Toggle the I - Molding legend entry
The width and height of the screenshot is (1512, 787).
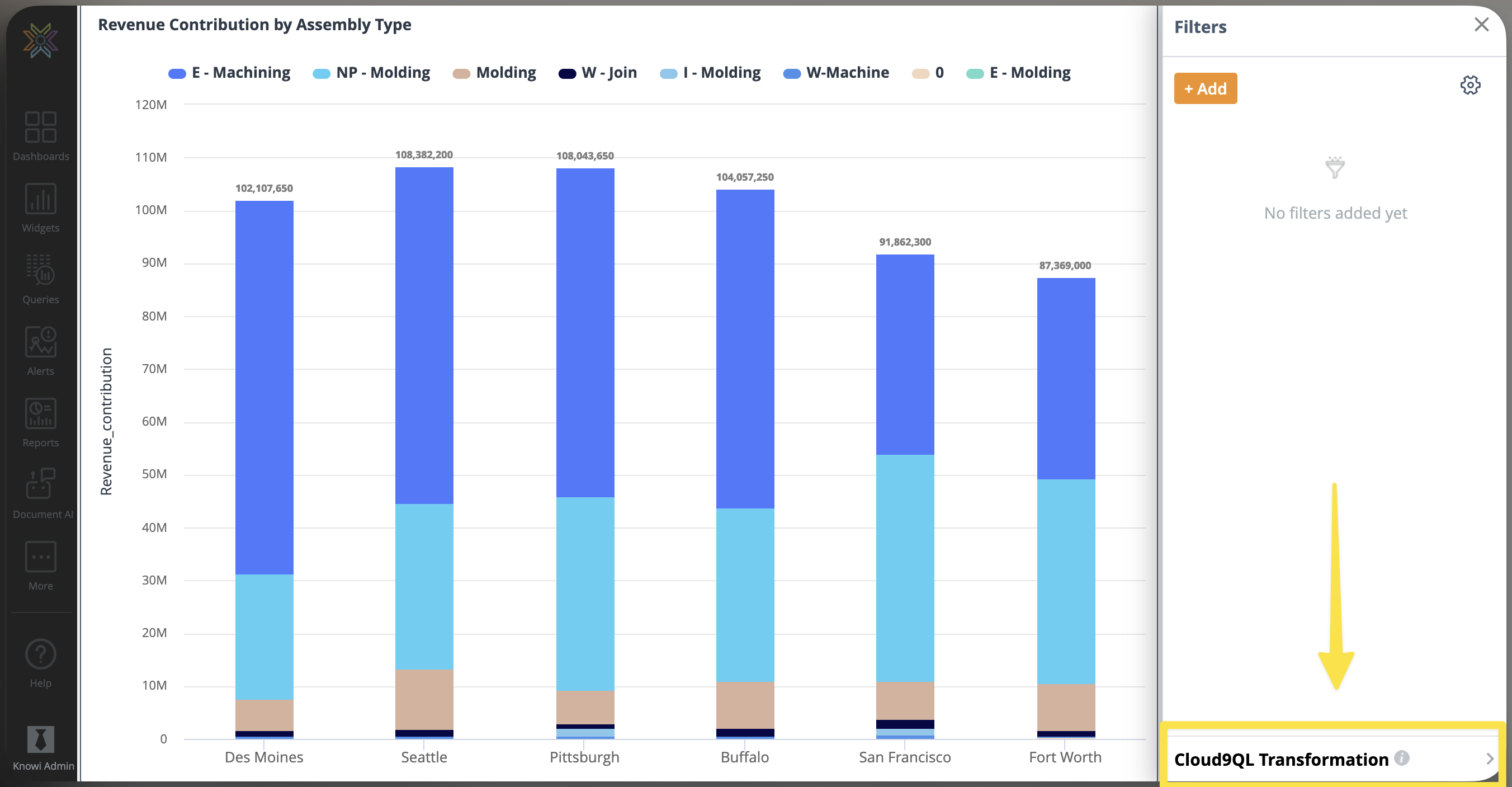click(x=710, y=73)
